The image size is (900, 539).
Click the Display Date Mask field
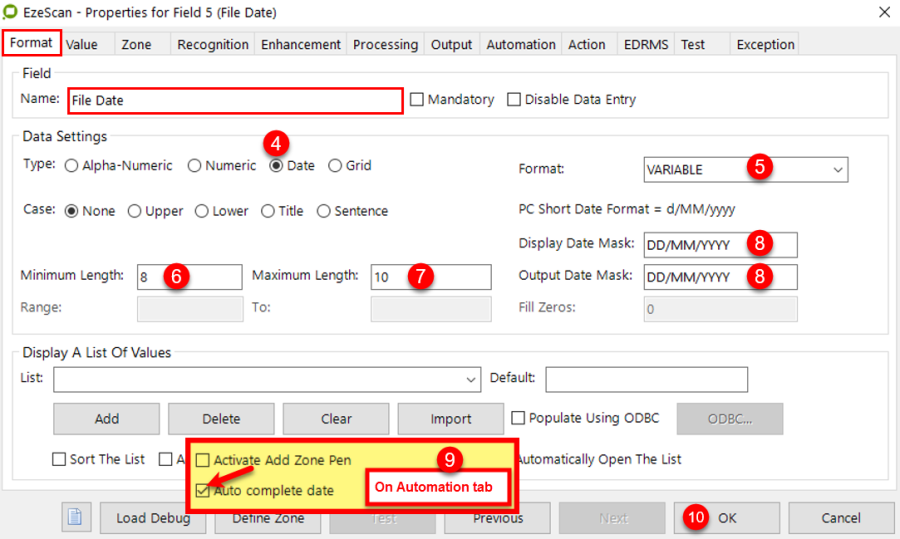pyautogui.click(x=720, y=245)
